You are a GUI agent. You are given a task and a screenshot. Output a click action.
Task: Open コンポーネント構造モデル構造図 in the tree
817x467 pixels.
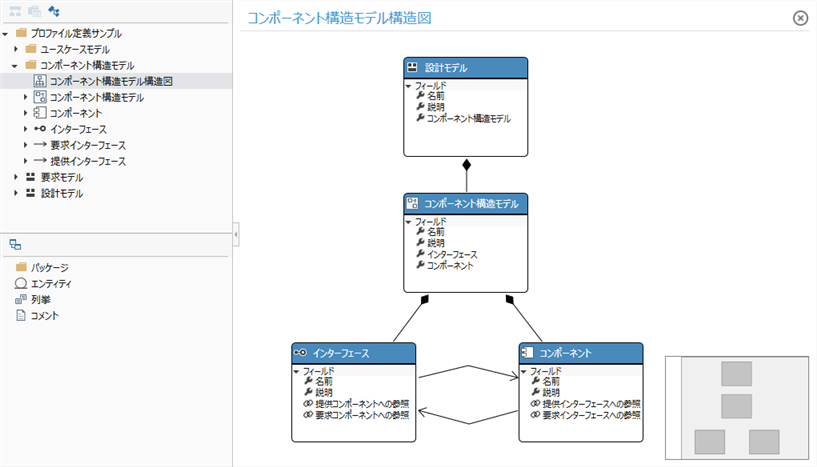(112, 81)
